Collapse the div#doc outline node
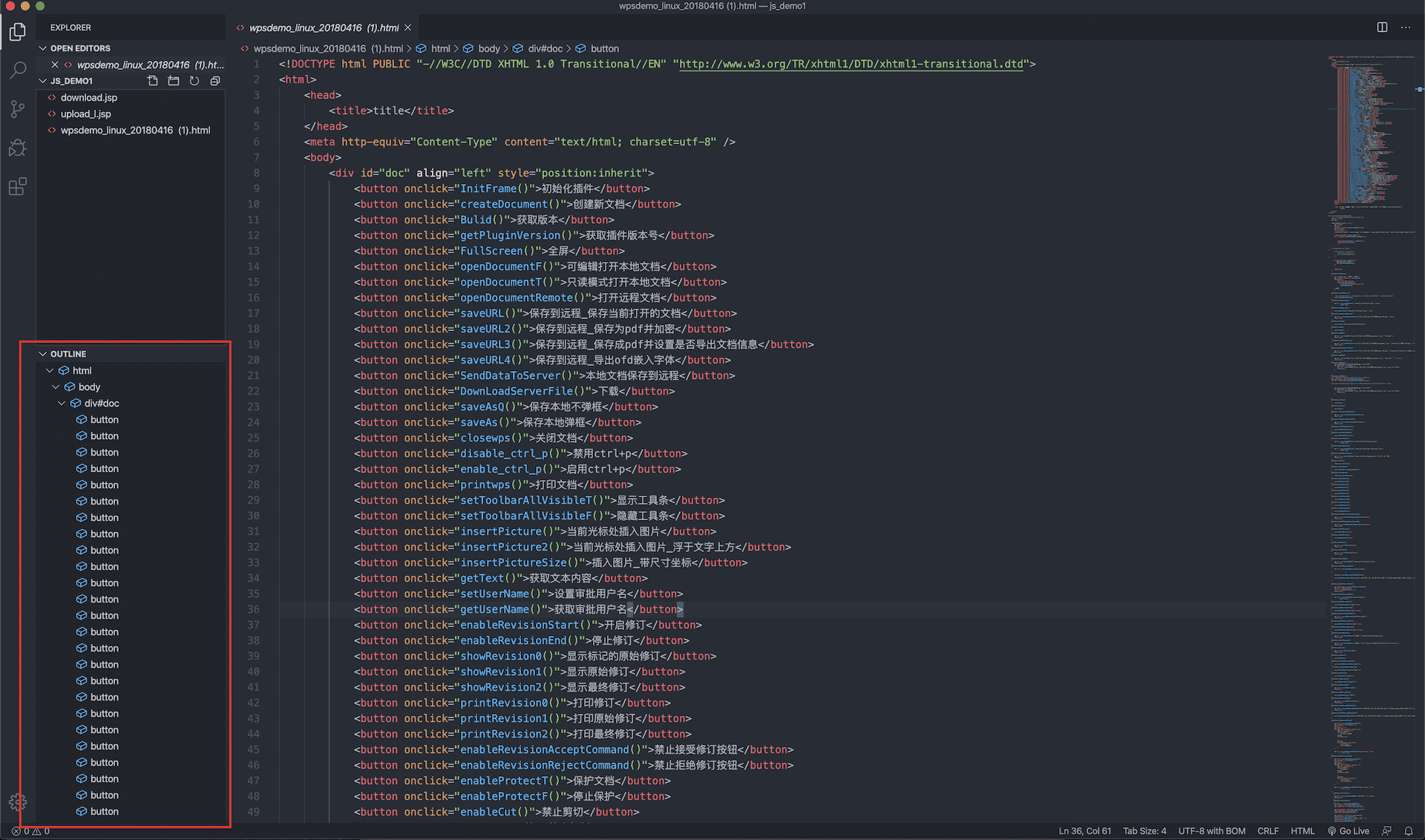The image size is (1425, 840). [62, 403]
